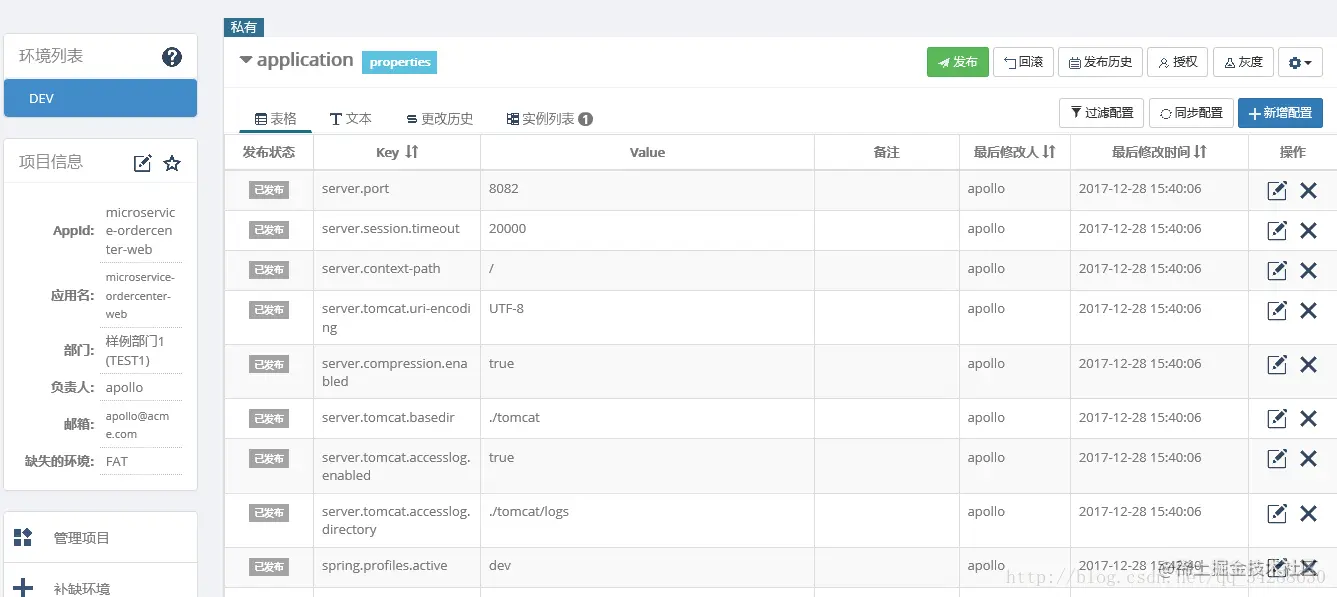The height and width of the screenshot is (597, 1337).
Task: Collapse the application namespace panel
Action: pyautogui.click(x=246, y=60)
